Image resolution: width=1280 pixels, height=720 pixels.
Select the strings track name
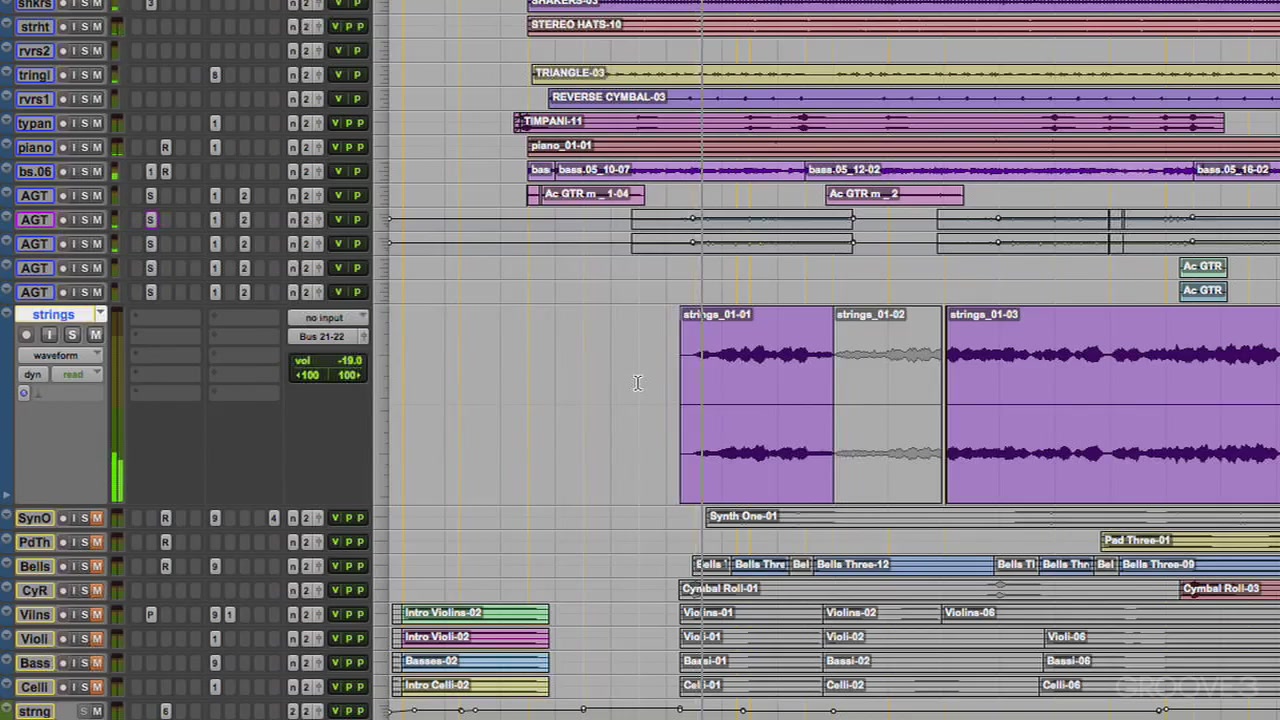[54, 314]
